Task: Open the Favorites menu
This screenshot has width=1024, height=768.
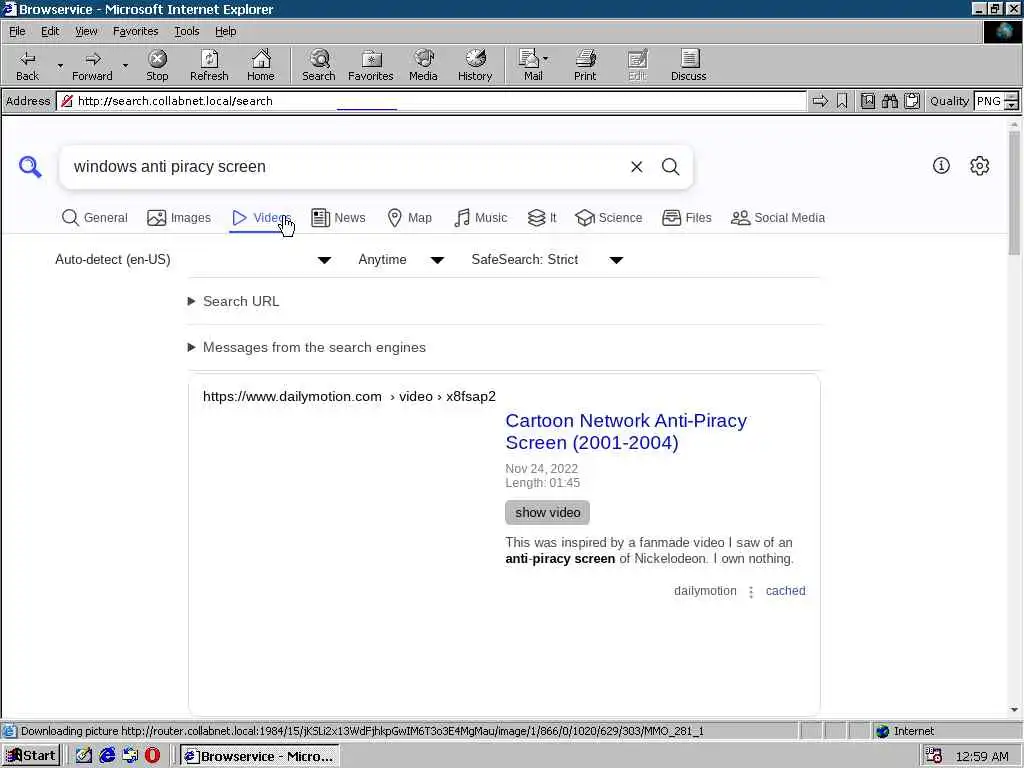Action: 135,31
